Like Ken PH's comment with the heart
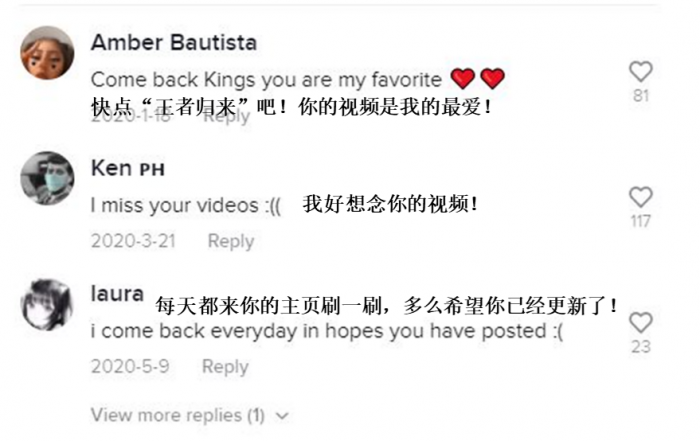 [641, 197]
